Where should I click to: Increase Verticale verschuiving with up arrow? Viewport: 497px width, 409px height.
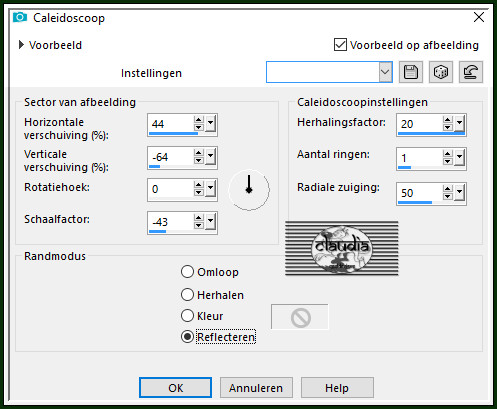199,153
